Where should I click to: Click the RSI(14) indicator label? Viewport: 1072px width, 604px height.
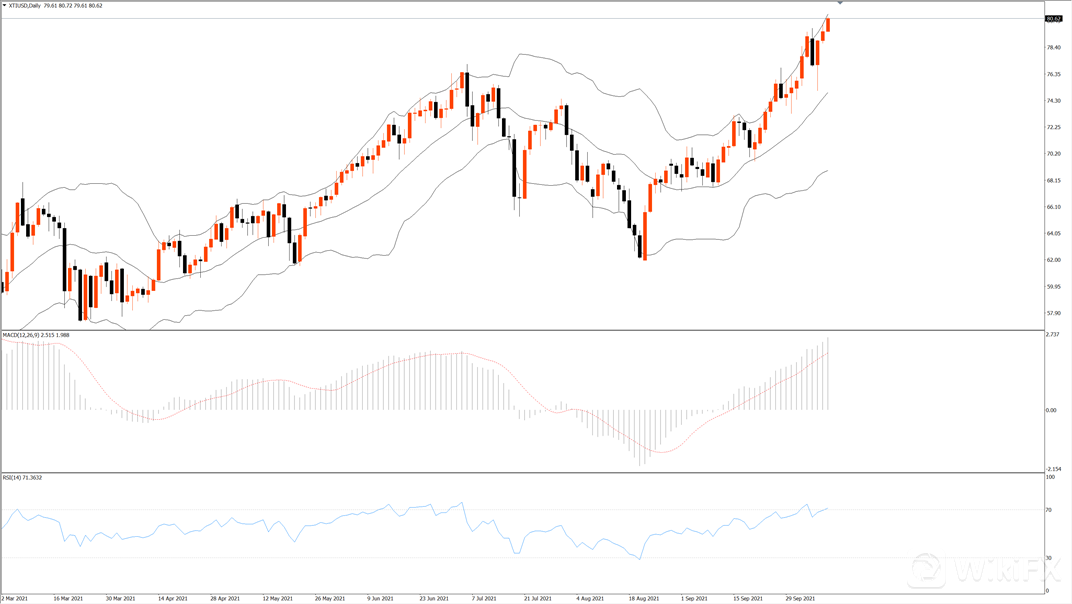14,478
